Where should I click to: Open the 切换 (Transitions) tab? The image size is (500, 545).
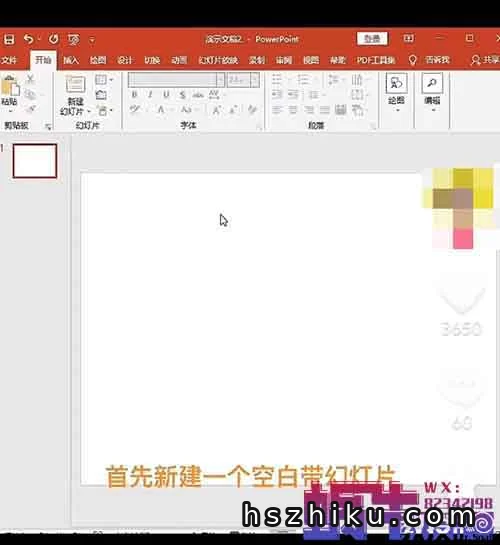point(152,60)
